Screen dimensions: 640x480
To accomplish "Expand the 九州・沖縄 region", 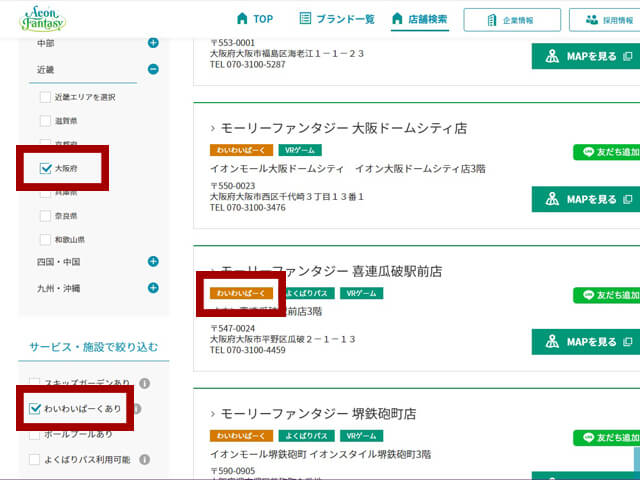I will [153, 288].
